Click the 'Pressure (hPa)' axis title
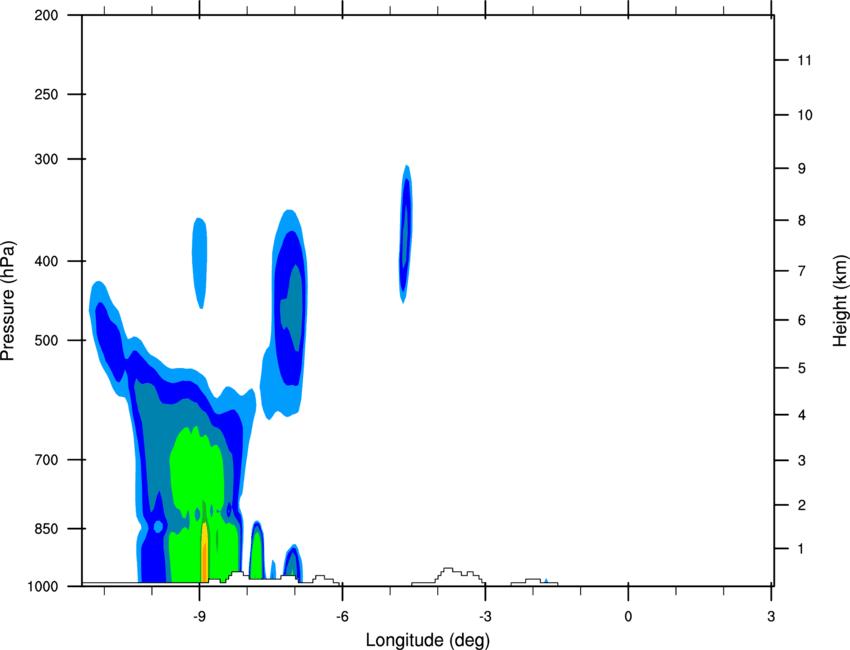The image size is (850, 650). pos(8,300)
